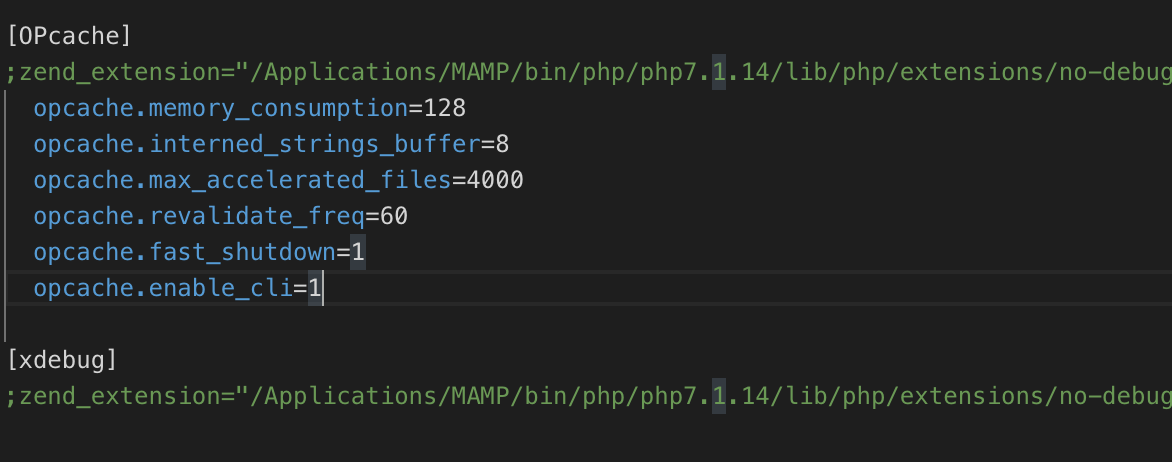The width and height of the screenshot is (1172, 462).
Task: Click the opcache.enable_cli setting name
Action: pyautogui.click(x=163, y=289)
